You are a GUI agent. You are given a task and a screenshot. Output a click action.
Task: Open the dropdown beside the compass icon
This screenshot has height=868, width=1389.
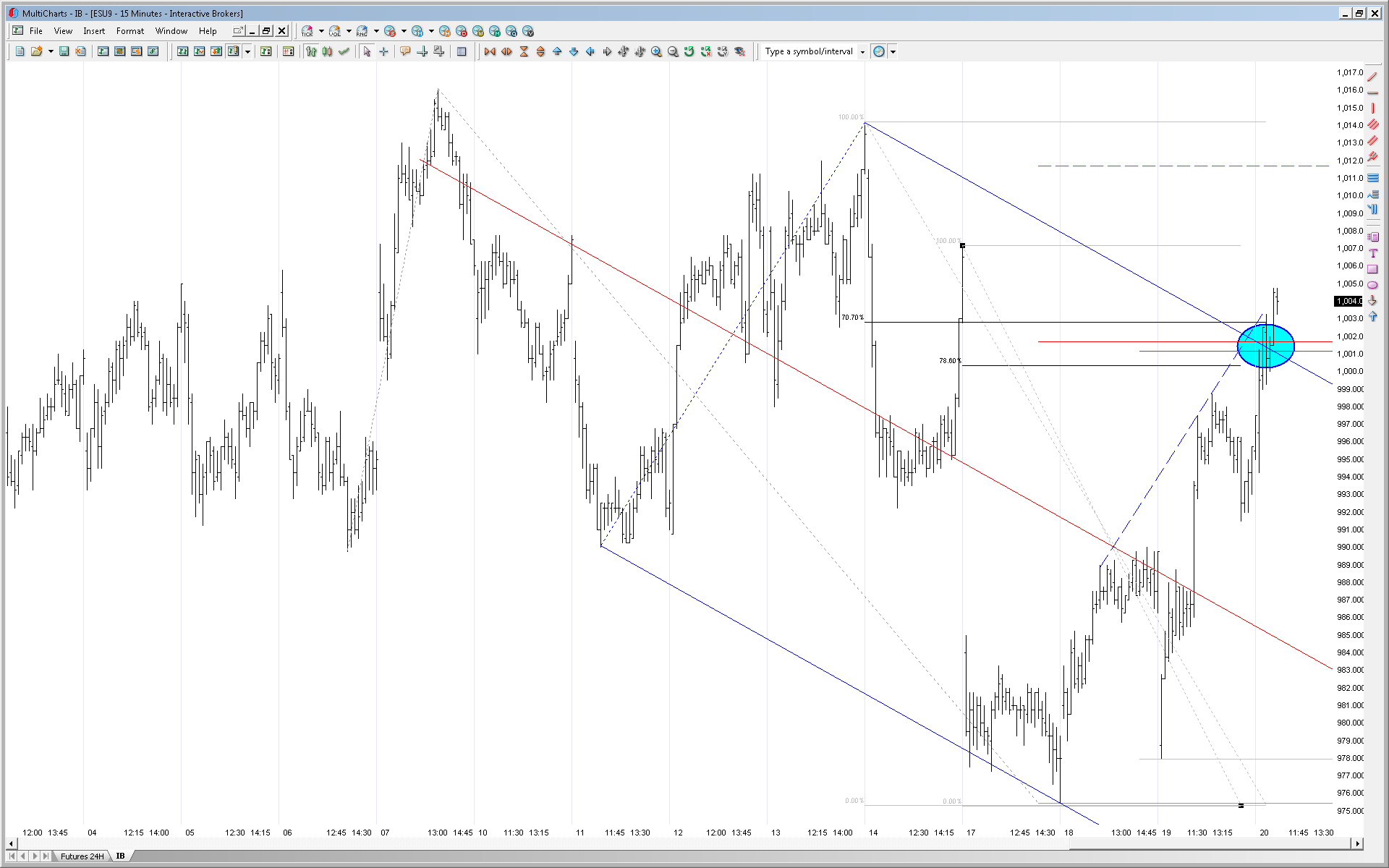tap(893, 52)
